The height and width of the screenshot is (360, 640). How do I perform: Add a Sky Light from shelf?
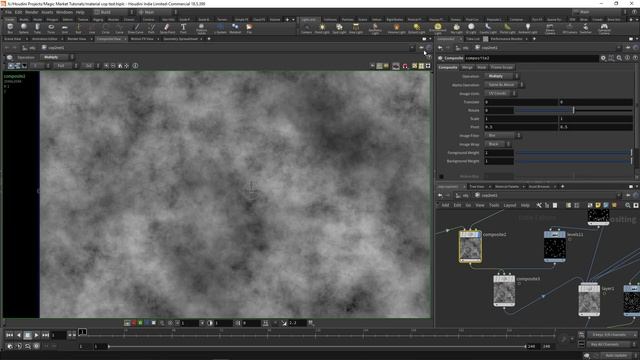click(456, 28)
